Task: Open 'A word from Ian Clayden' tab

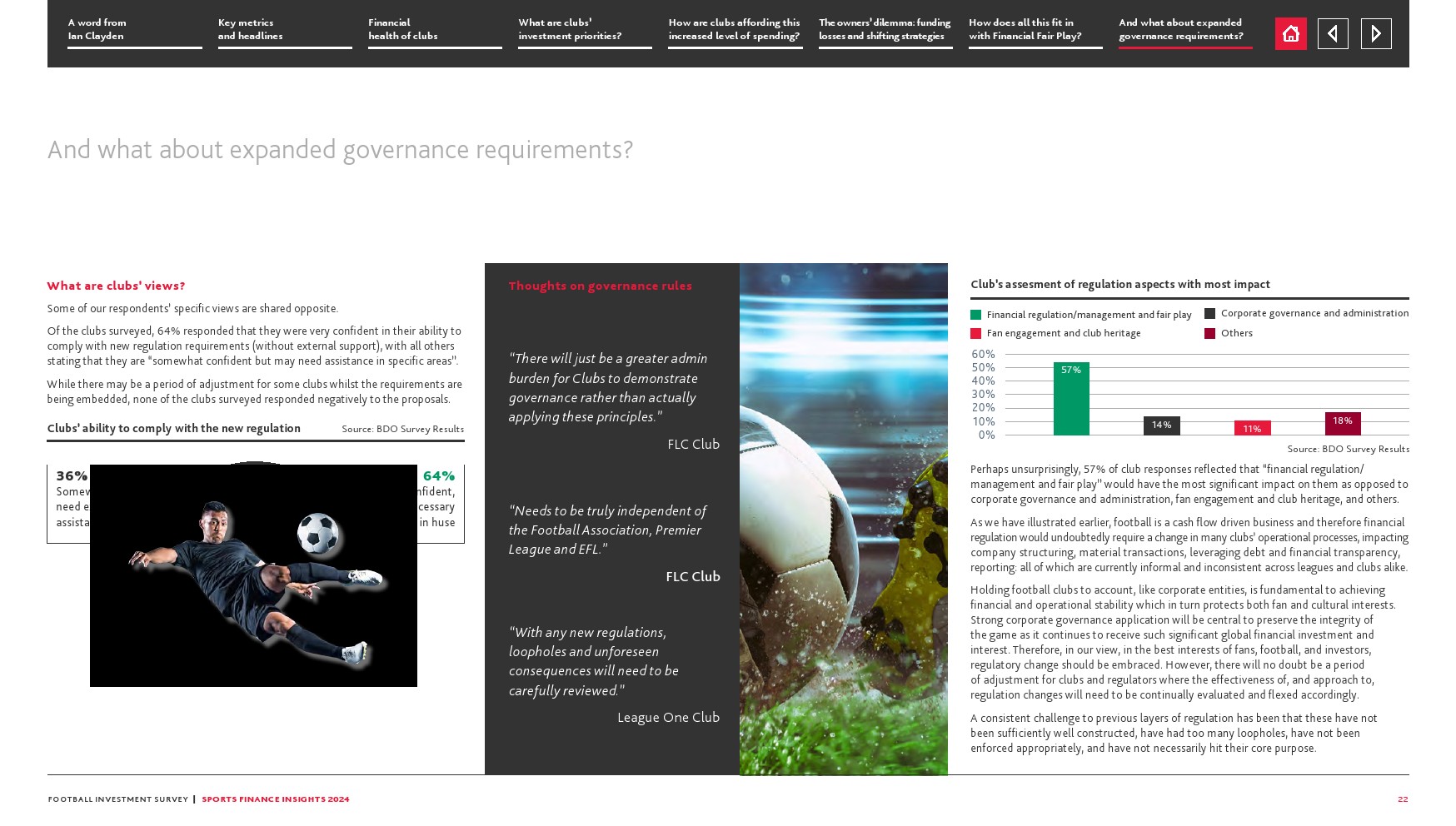Action: (134, 30)
